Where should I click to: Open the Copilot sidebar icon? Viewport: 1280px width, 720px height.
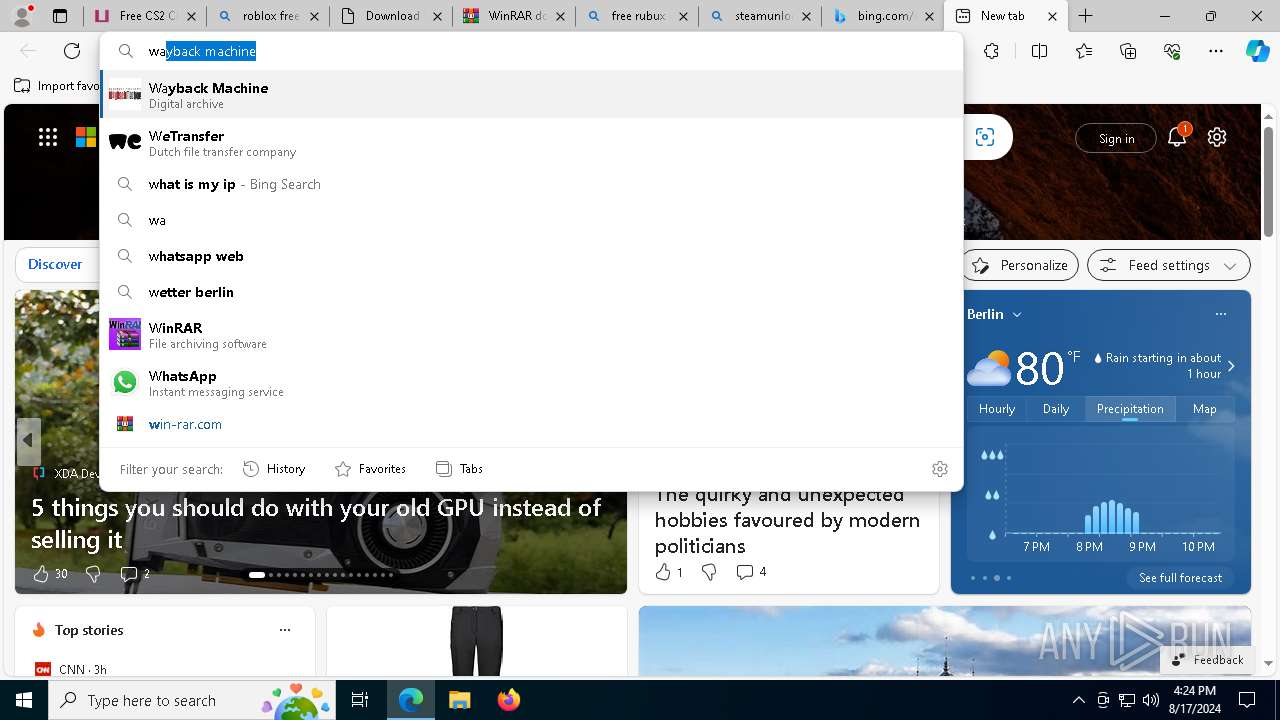coord(1257,51)
